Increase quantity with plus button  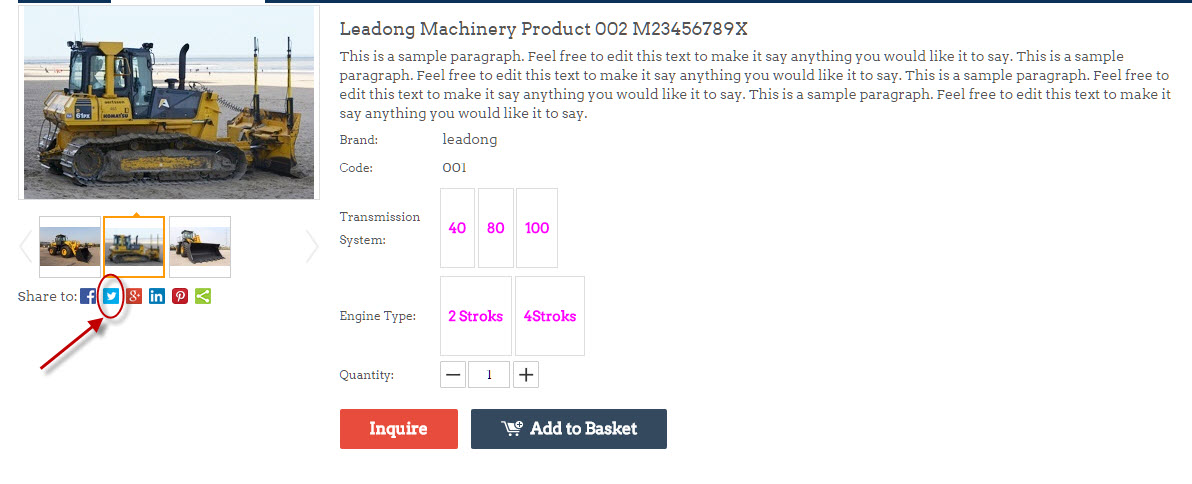[x=526, y=375]
